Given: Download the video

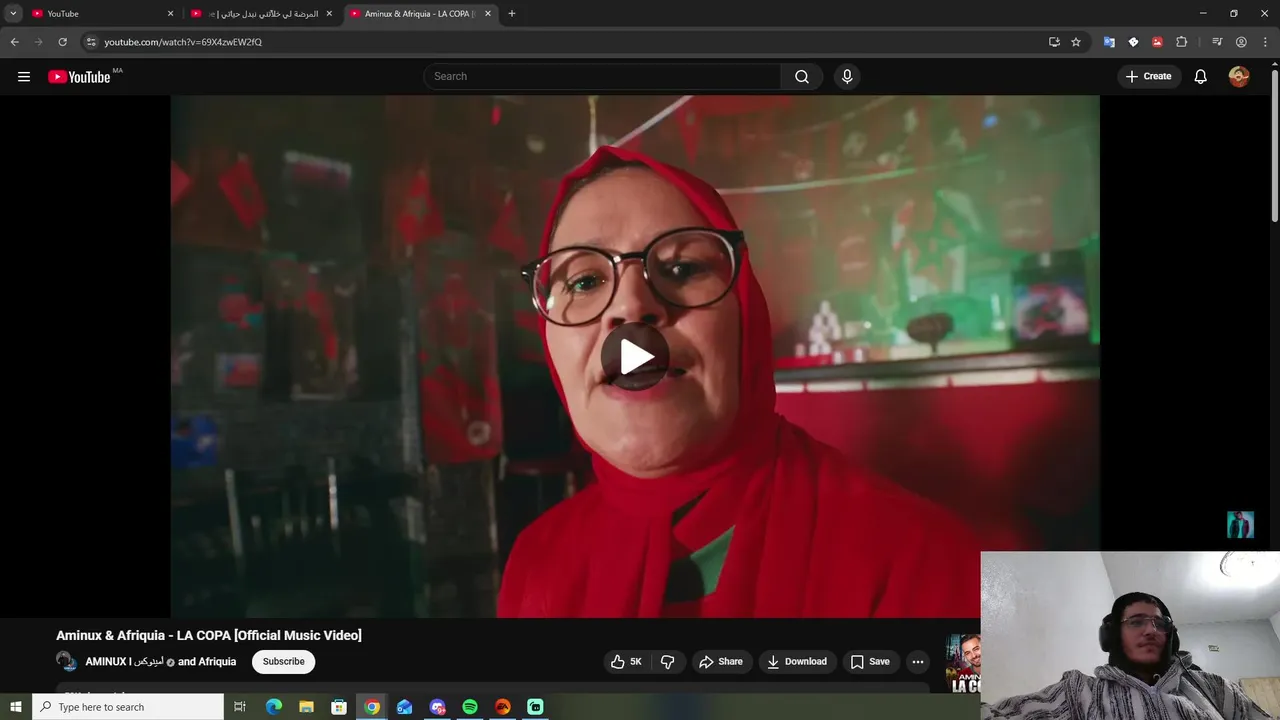Looking at the screenshot, I should tap(797, 662).
